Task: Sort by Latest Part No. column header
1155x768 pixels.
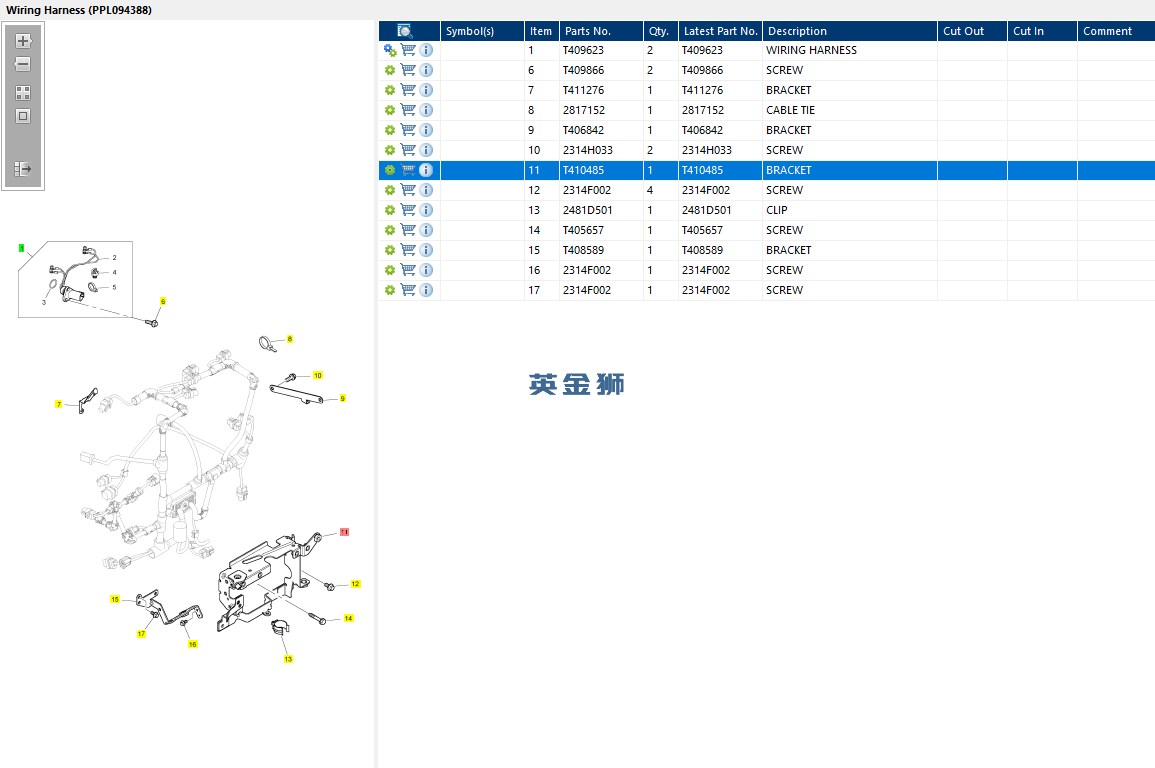Action: click(720, 31)
